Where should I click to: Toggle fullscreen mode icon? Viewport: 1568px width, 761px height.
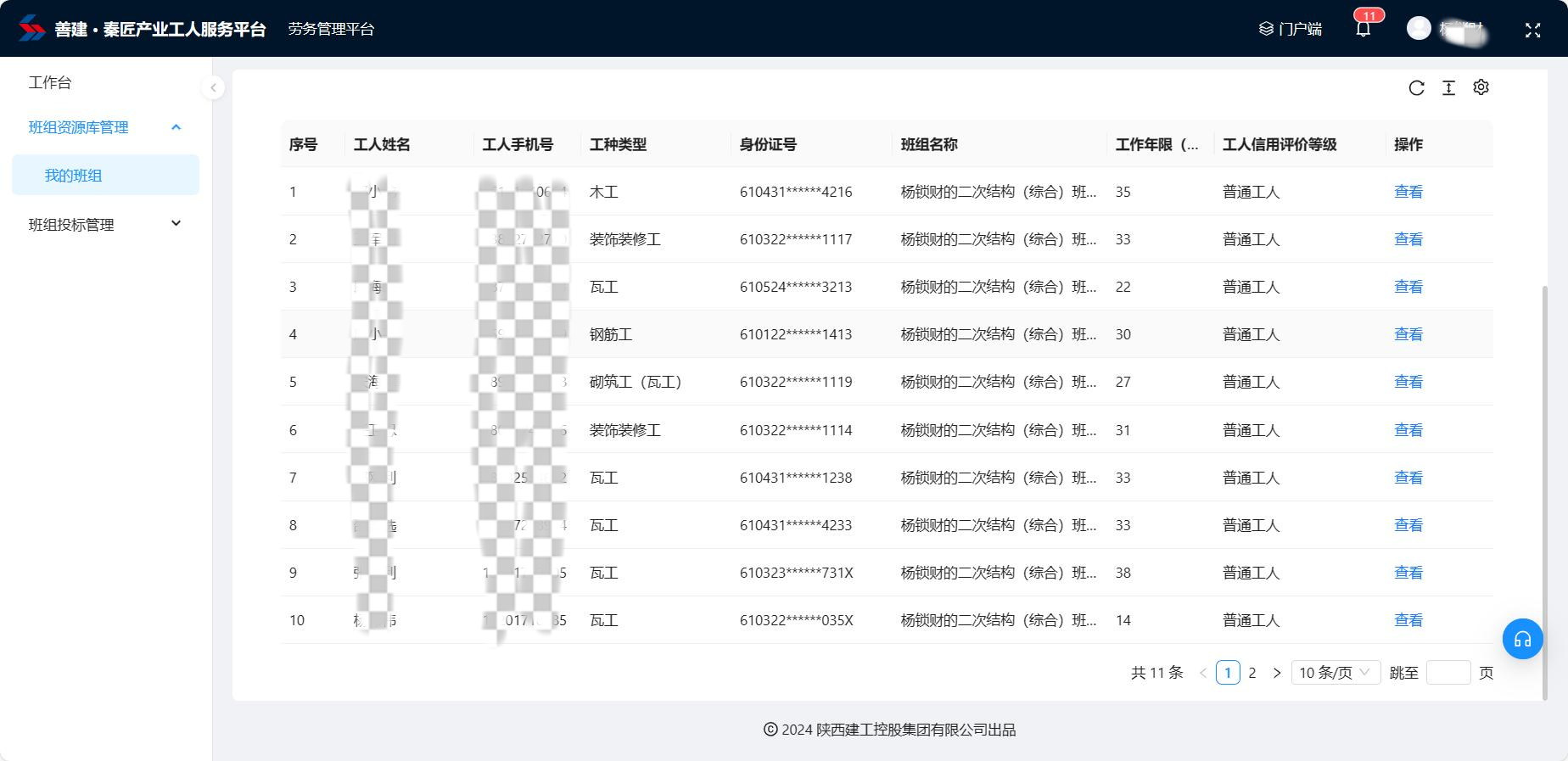(x=1532, y=30)
